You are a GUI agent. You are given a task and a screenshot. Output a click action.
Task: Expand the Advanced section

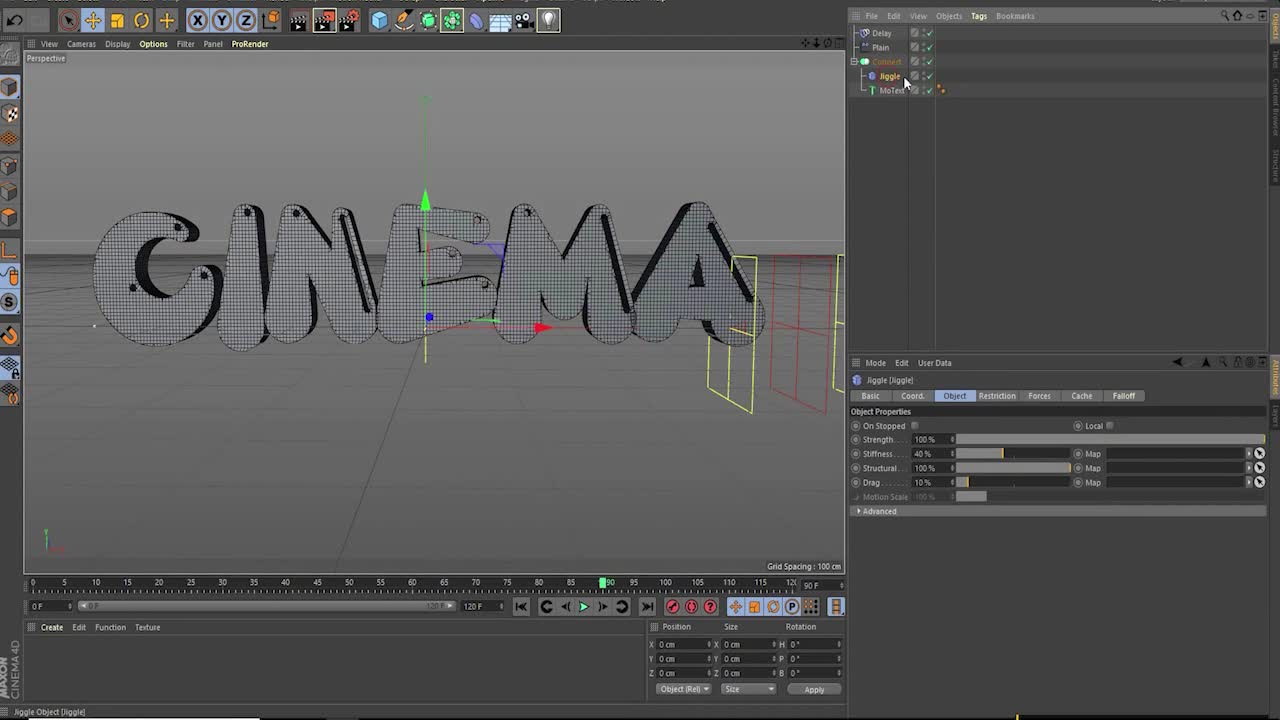pyautogui.click(x=879, y=511)
